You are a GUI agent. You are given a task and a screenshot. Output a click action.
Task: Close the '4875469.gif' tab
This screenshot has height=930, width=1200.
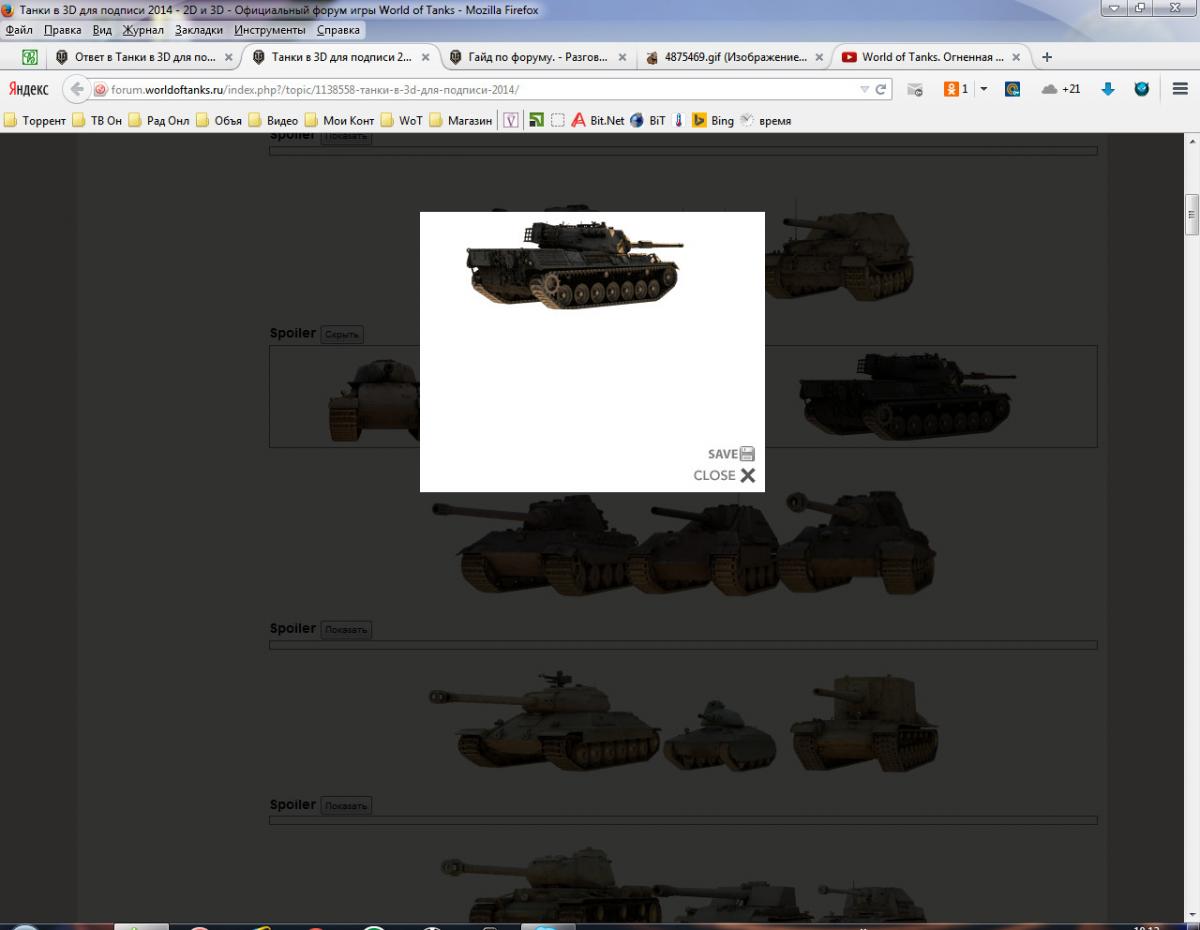[x=819, y=57]
